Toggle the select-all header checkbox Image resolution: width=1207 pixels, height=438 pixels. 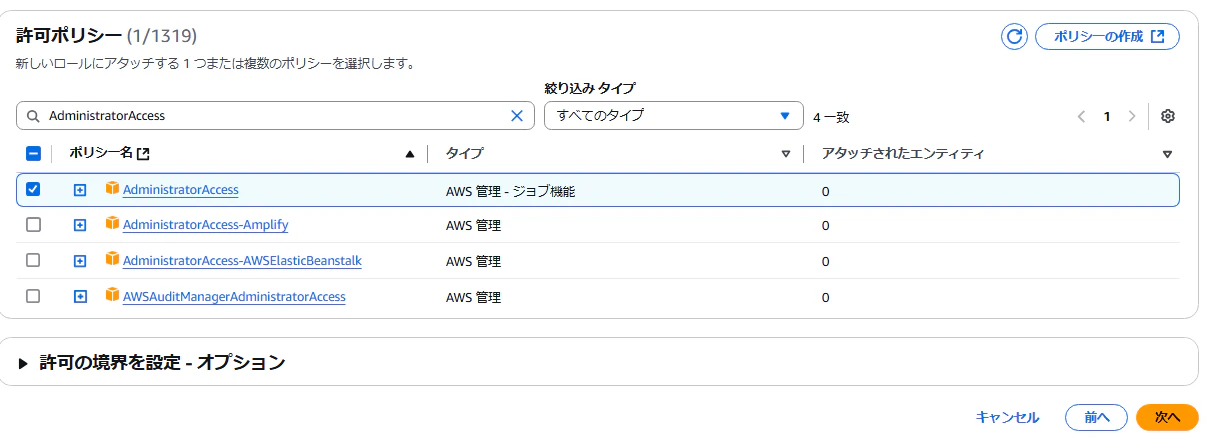tap(33, 154)
